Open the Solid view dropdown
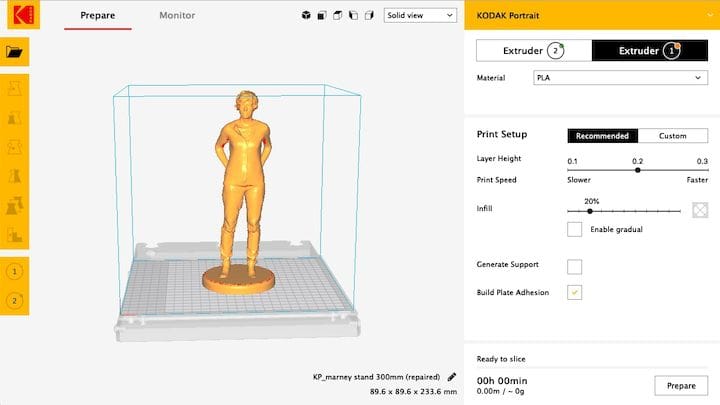Screen dimensions: 720x405 coord(420,16)
